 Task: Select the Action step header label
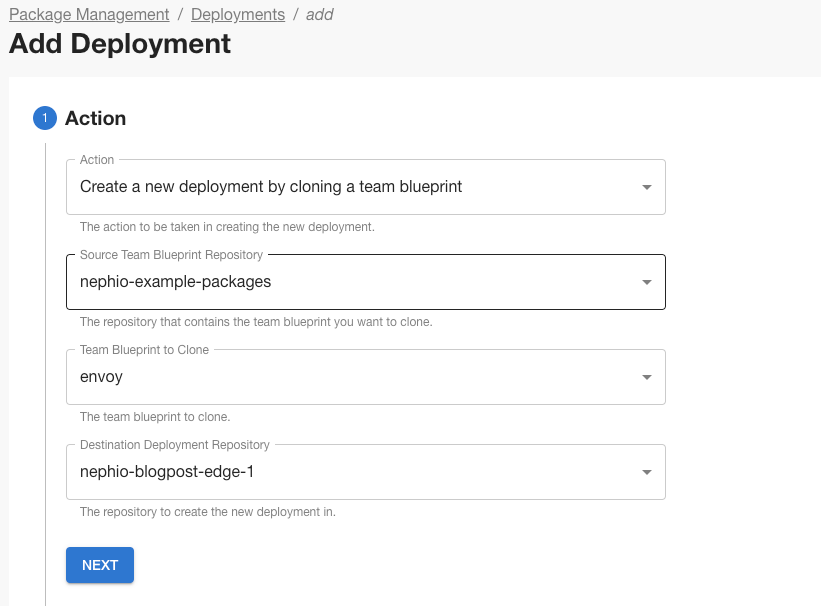[95, 119]
